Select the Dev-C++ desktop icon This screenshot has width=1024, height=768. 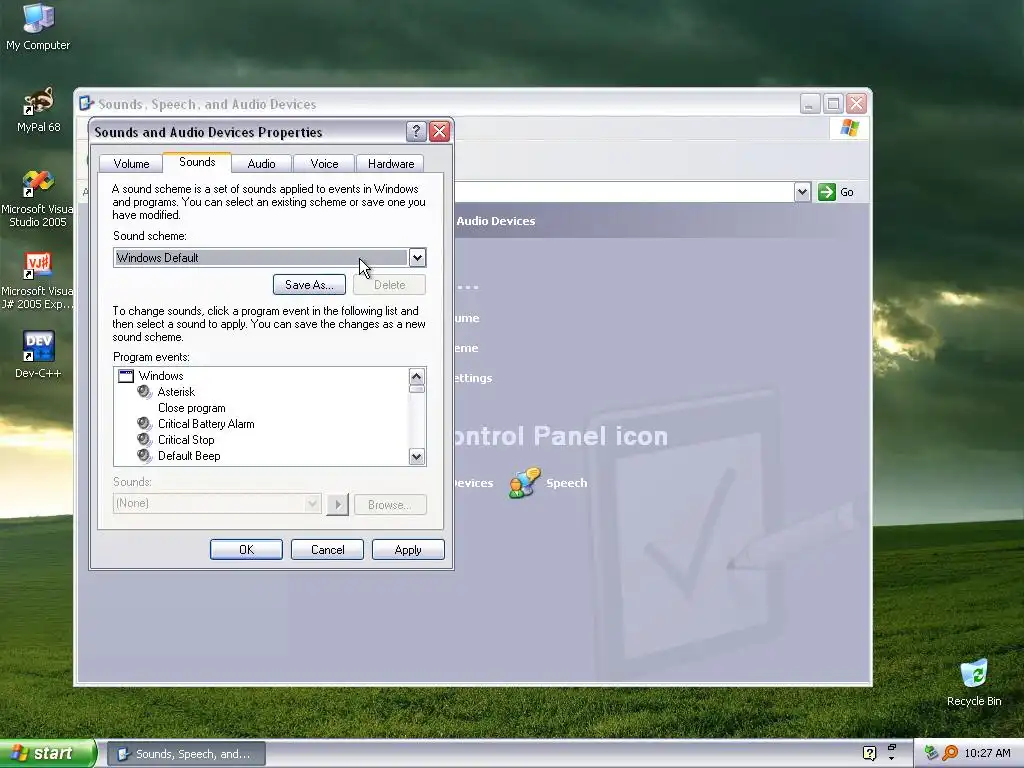(x=38, y=355)
